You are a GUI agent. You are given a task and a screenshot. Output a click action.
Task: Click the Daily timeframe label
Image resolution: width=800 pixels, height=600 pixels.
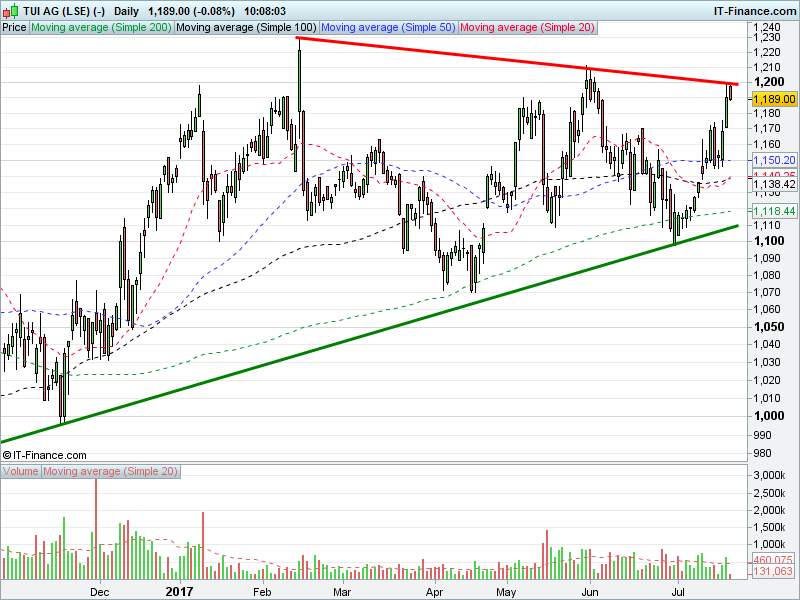point(126,11)
